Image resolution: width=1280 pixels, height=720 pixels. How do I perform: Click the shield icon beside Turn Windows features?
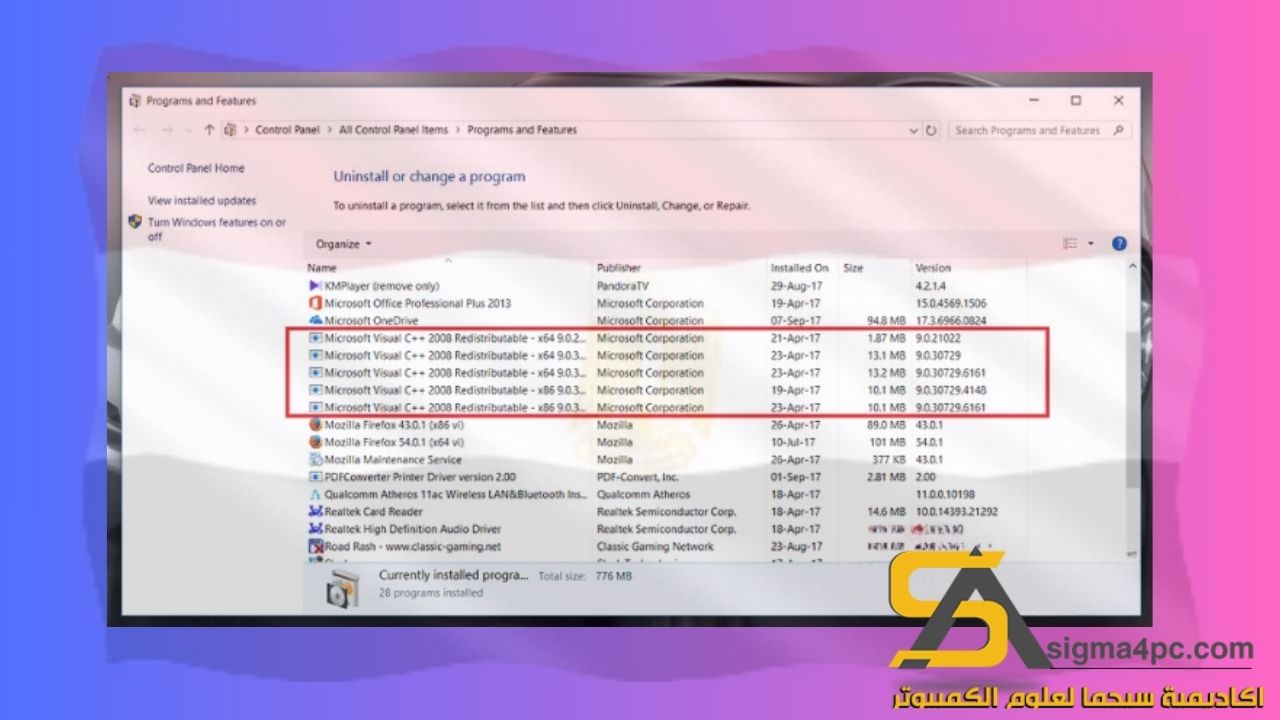pyautogui.click(x=135, y=222)
